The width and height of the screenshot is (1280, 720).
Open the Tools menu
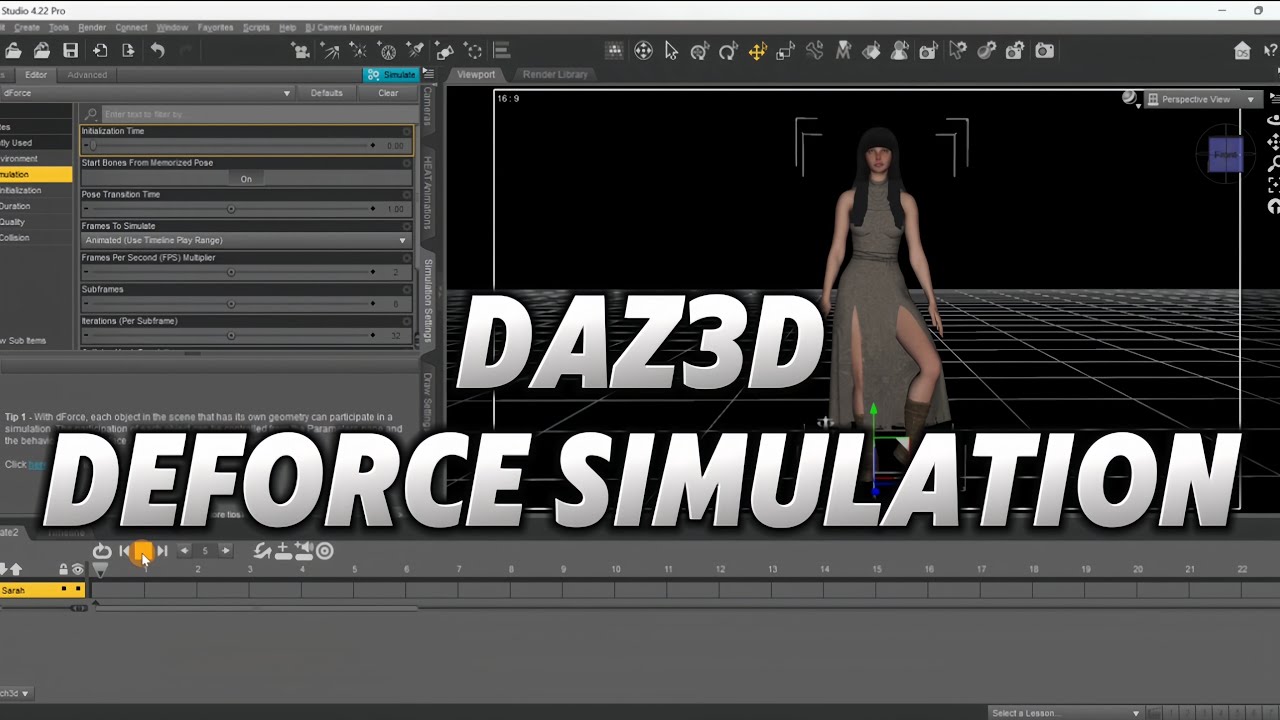pos(59,27)
